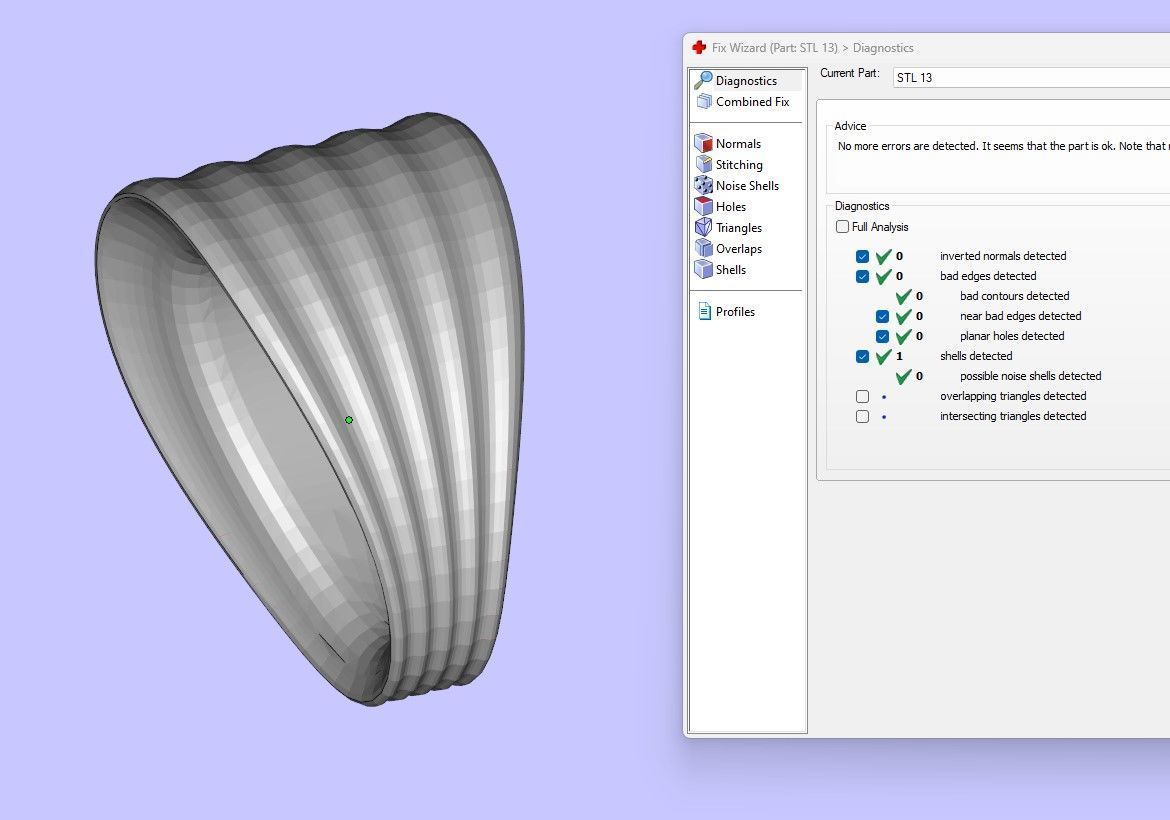The image size is (1170, 820).
Task: Click the Current Part field showing STL 13
Action: [x=1031, y=78]
